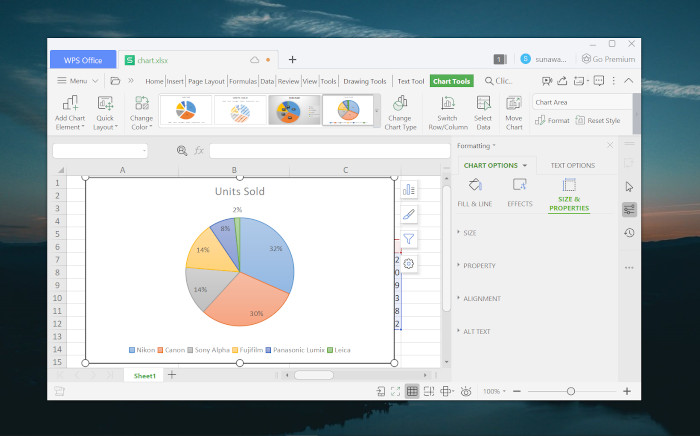Expand PROPERTY section
Screen dimensions: 700x436
pyautogui.click(x=476, y=266)
